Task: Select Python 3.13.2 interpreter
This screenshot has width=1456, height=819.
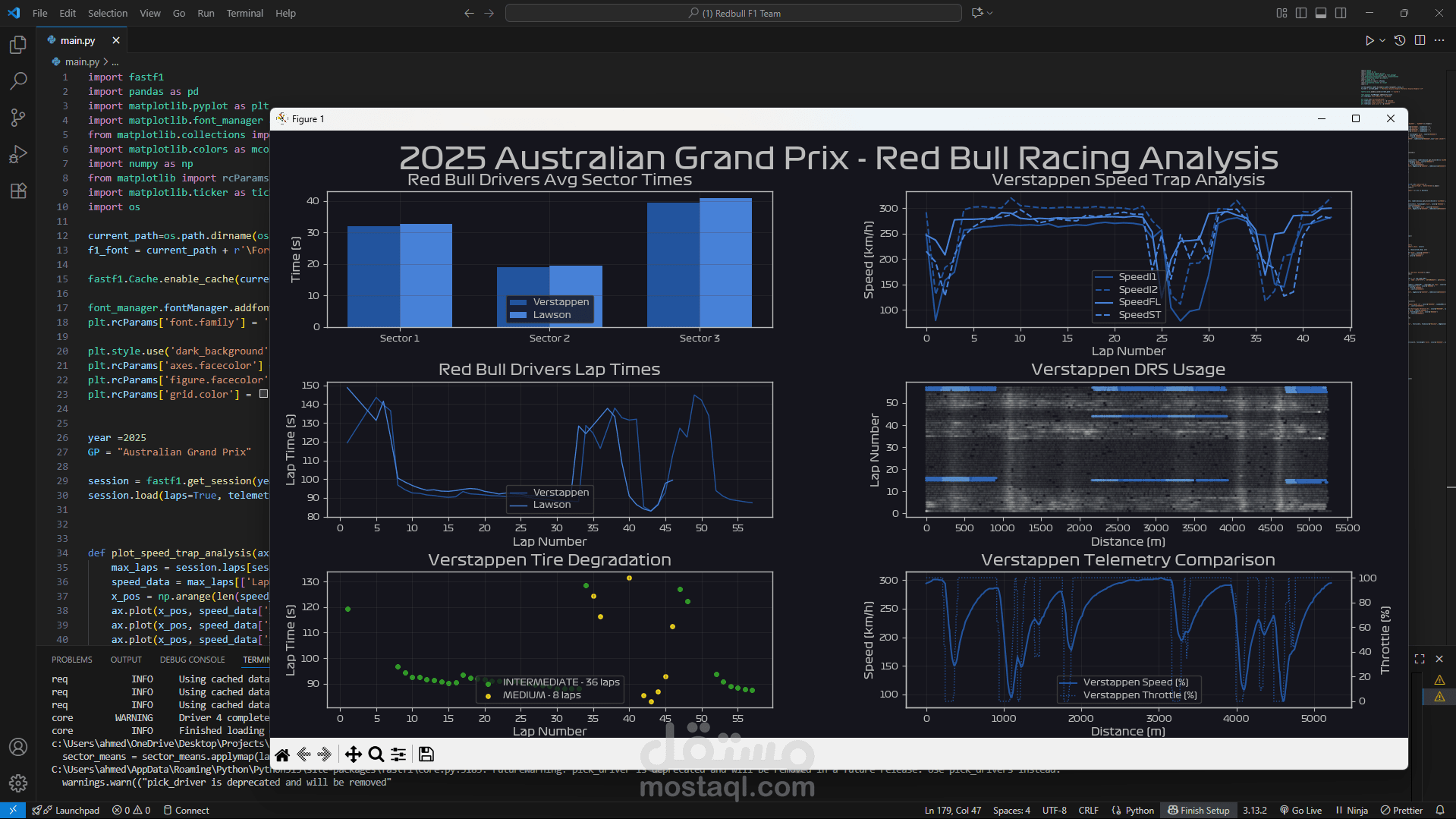Action: coord(1254,810)
